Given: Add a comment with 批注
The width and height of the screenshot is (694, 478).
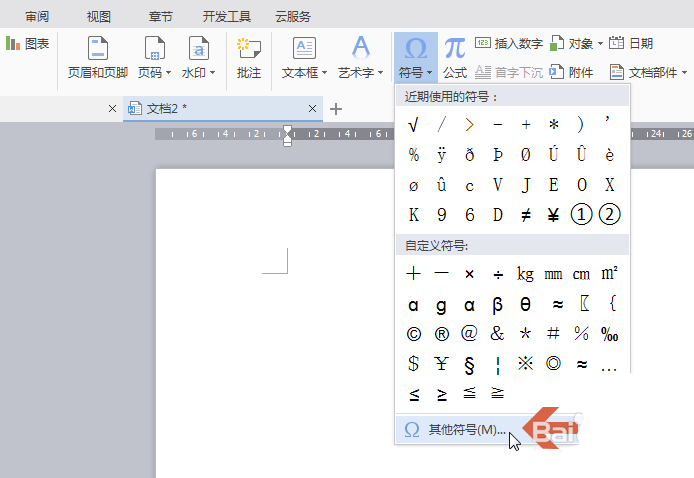Looking at the screenshot, I should [x=249, y=58].
